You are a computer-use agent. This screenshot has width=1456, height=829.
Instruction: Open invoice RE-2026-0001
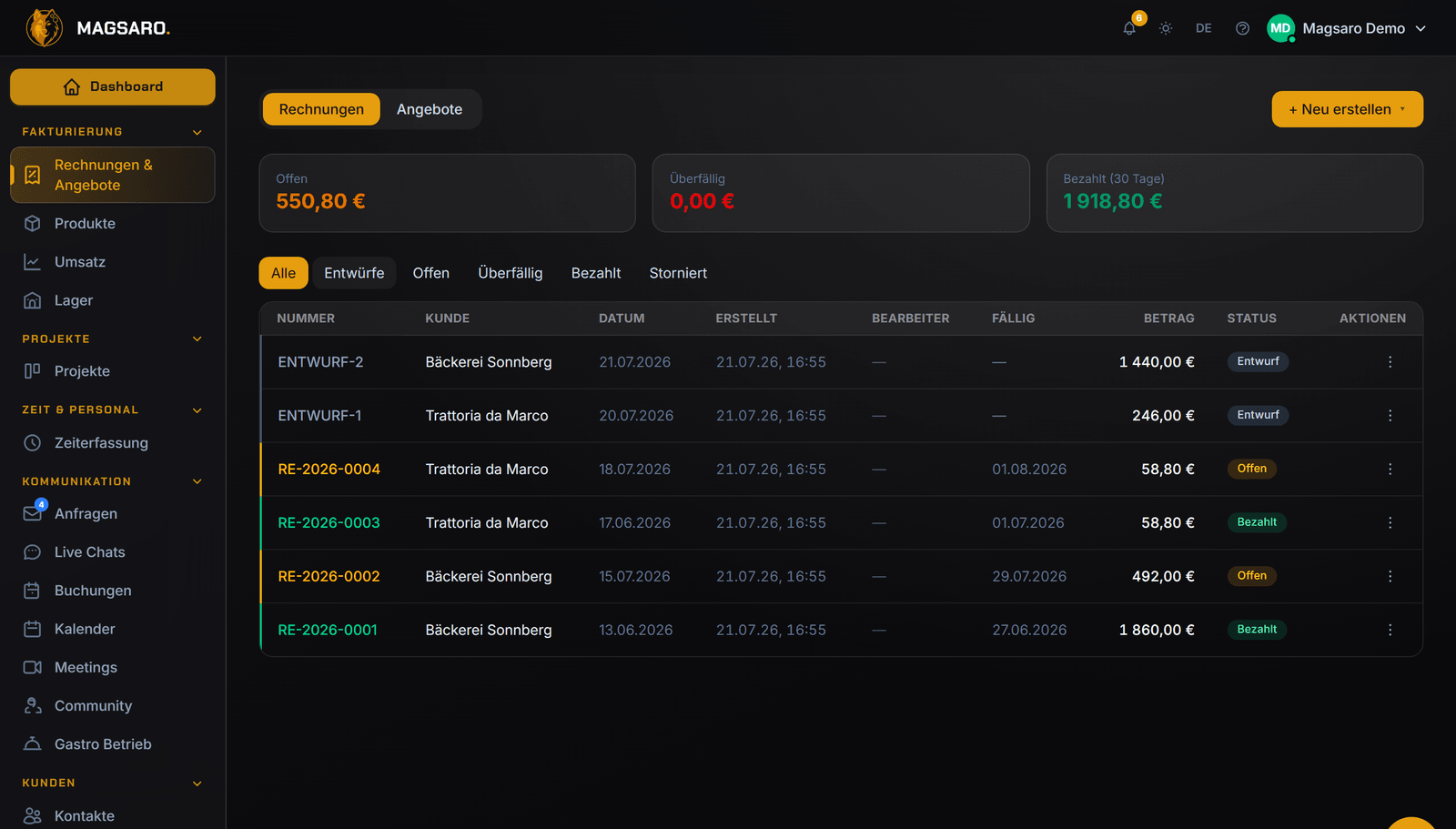point(328,631)
